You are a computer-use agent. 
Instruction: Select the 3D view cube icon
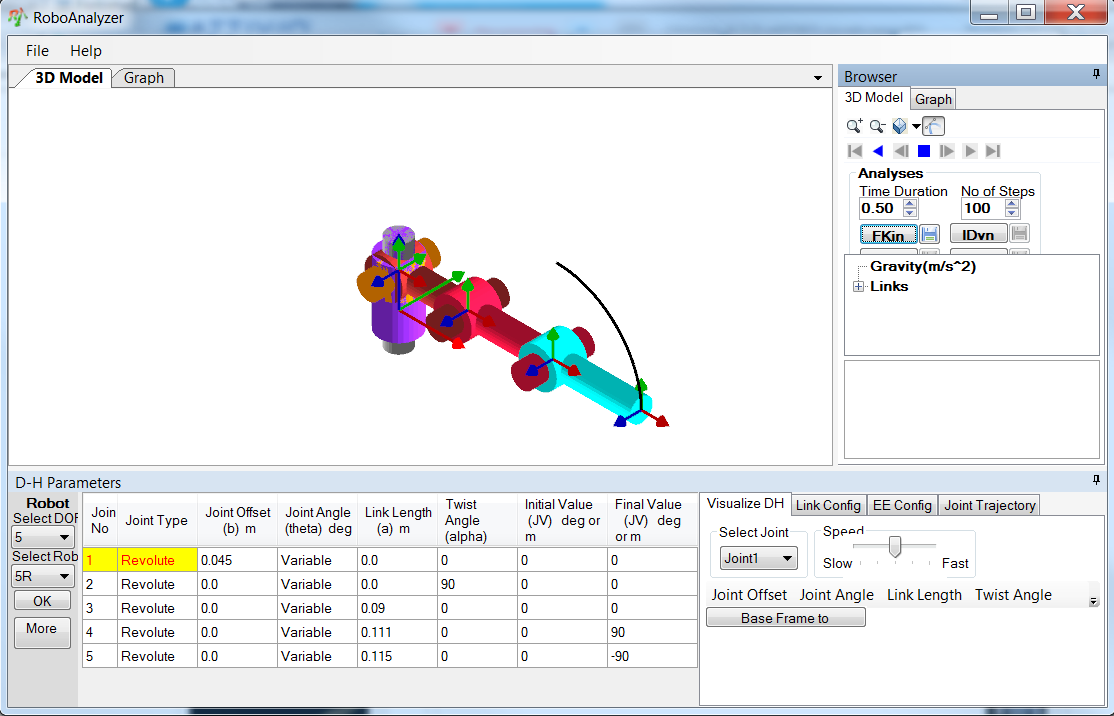(899, 126)
